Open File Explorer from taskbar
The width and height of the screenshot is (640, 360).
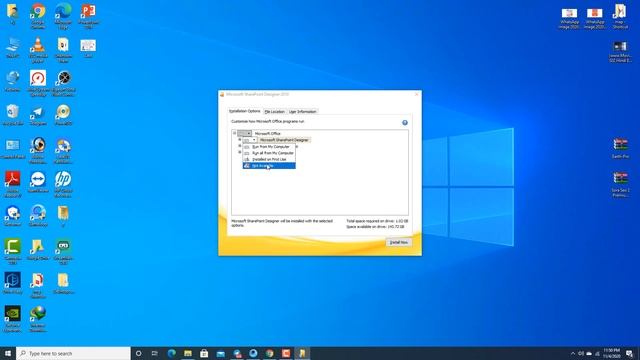(188, 353)
